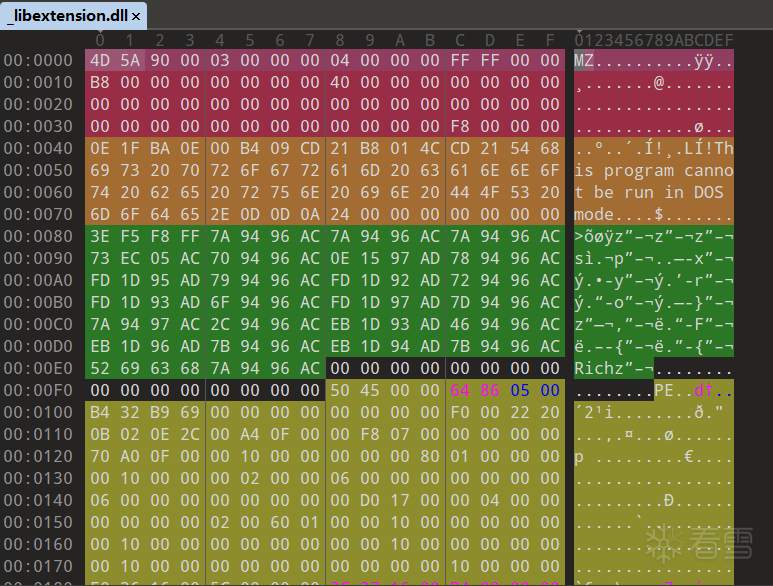Select byte 90 in row 00:0000
This screenshot has width=773, height=586.
(160, 60)
